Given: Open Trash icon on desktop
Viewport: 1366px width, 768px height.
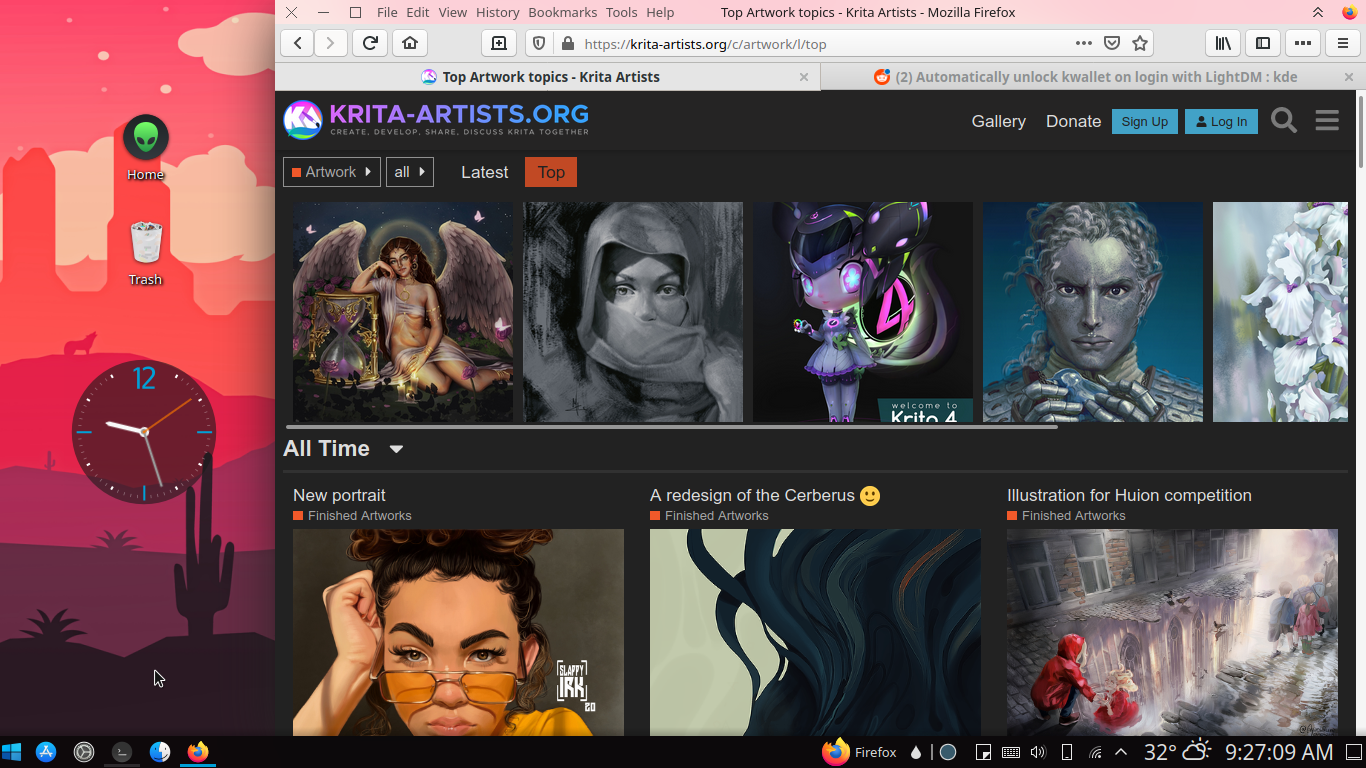Looking at the screenshot, I should coord(146,252).
